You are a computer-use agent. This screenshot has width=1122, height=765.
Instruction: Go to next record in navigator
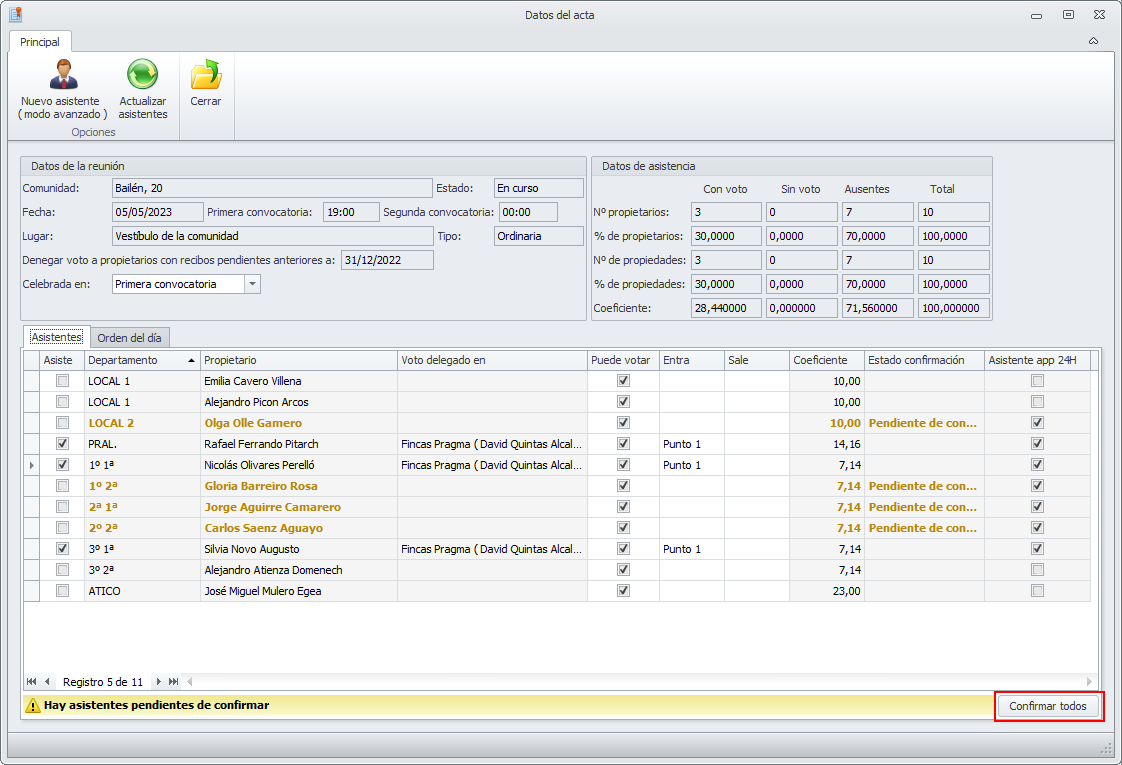tap(158, 682)
